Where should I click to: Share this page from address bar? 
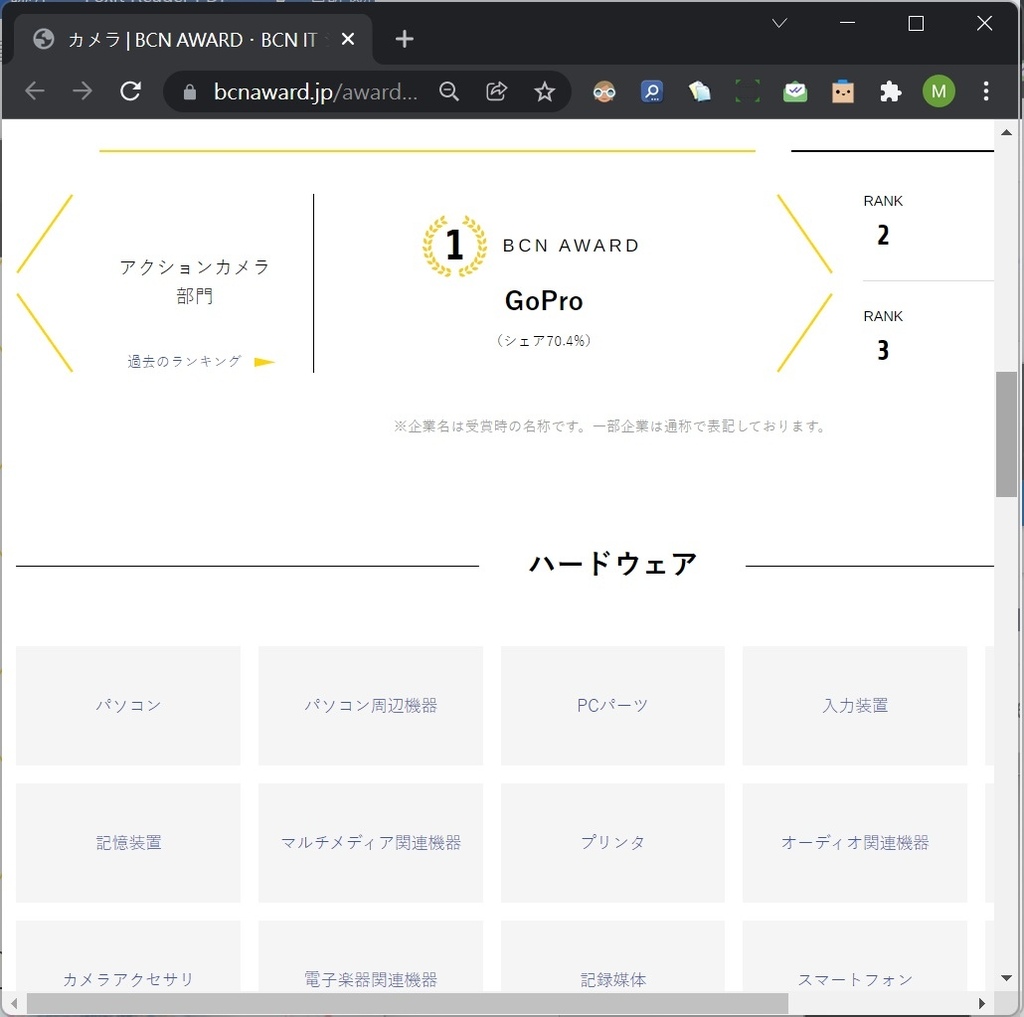pyautogui.click(x=496, y=91)
